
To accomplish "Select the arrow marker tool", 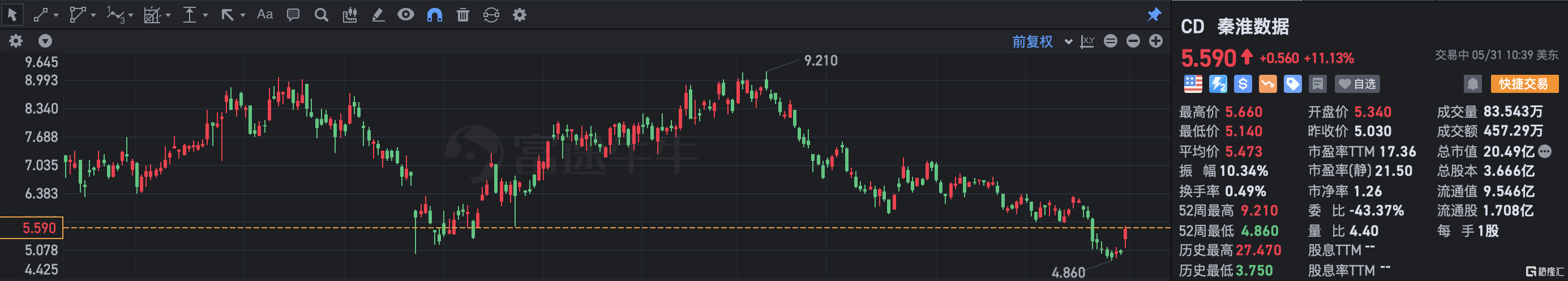I will (227, 15).
